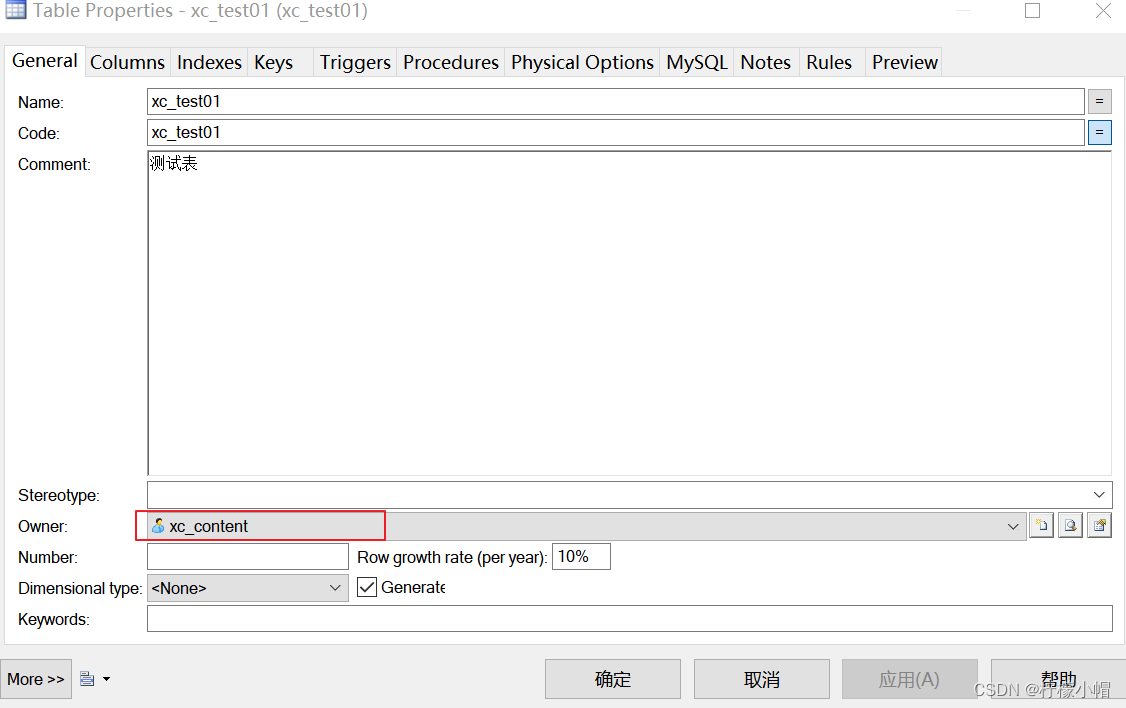This screenshot has height=708, width=1126.
Task: Click the More >> button
Action: (x=36, y=679)
